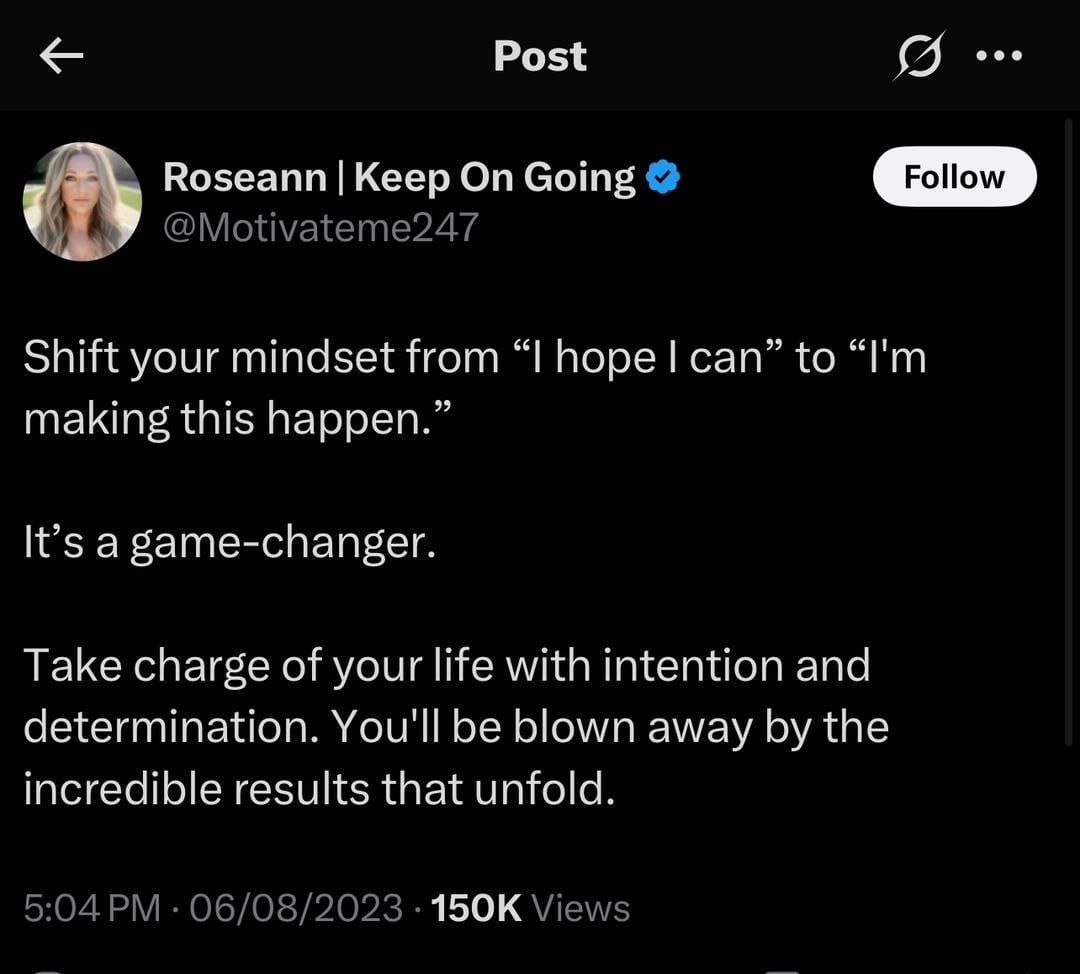
Task: Tap the back arrow icon
Action: pos(61,57)
